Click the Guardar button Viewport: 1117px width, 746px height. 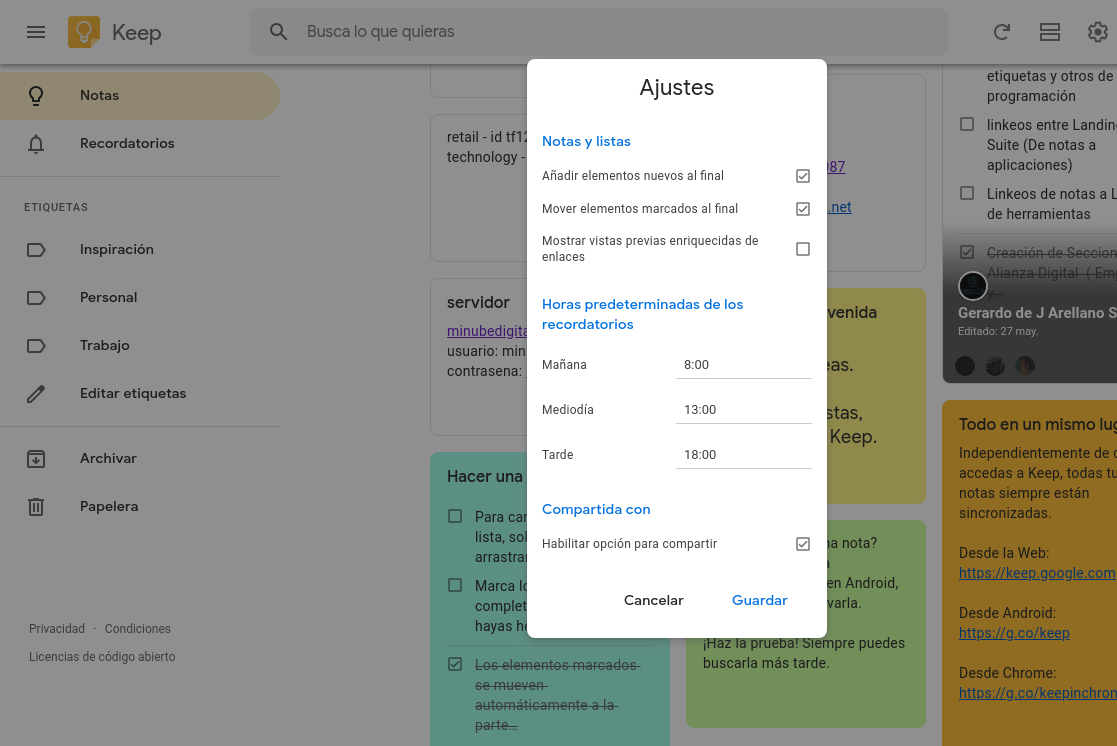click(760, 601)
